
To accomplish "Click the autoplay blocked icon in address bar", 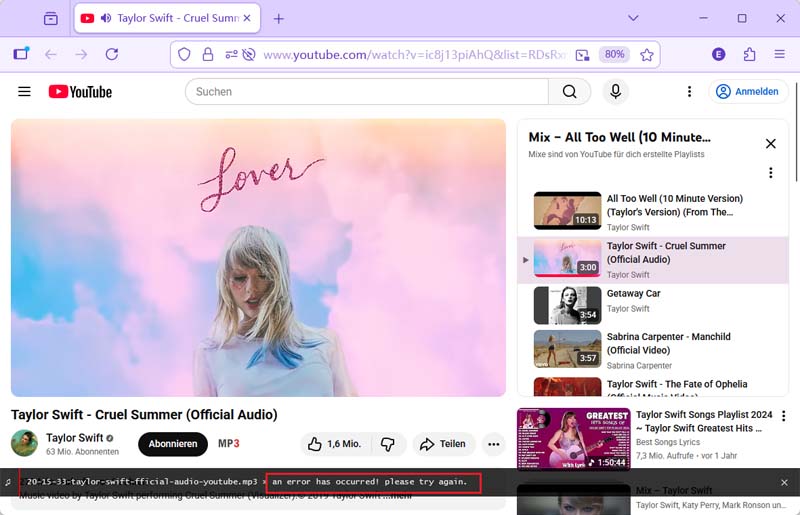I will [x=248, y=54].
